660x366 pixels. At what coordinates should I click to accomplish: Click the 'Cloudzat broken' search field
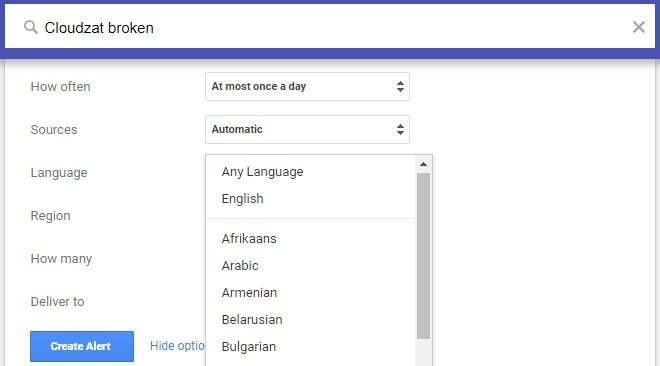330,27
